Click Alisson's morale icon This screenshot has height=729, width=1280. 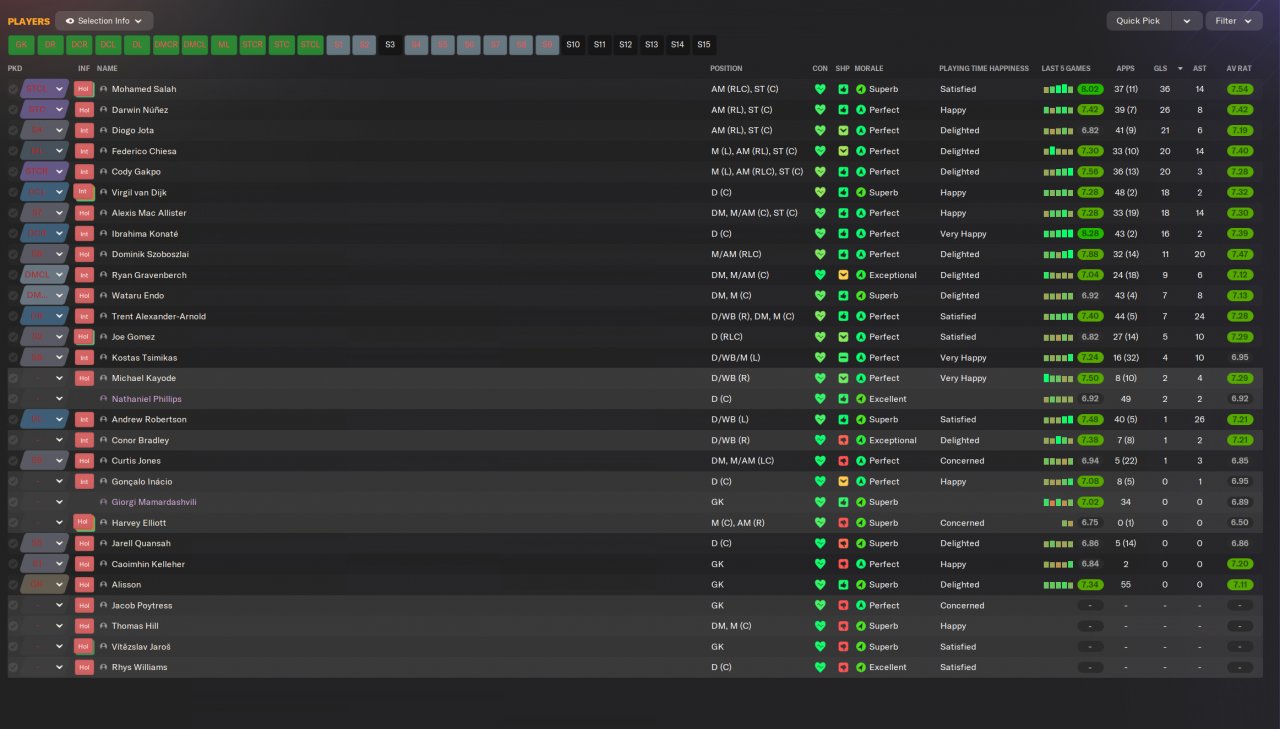pyautogui.click(x=861, y=585)
